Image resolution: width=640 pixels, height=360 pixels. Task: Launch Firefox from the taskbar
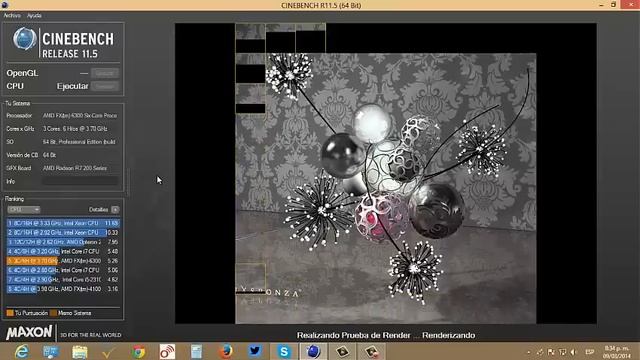[x=226, y=351]
